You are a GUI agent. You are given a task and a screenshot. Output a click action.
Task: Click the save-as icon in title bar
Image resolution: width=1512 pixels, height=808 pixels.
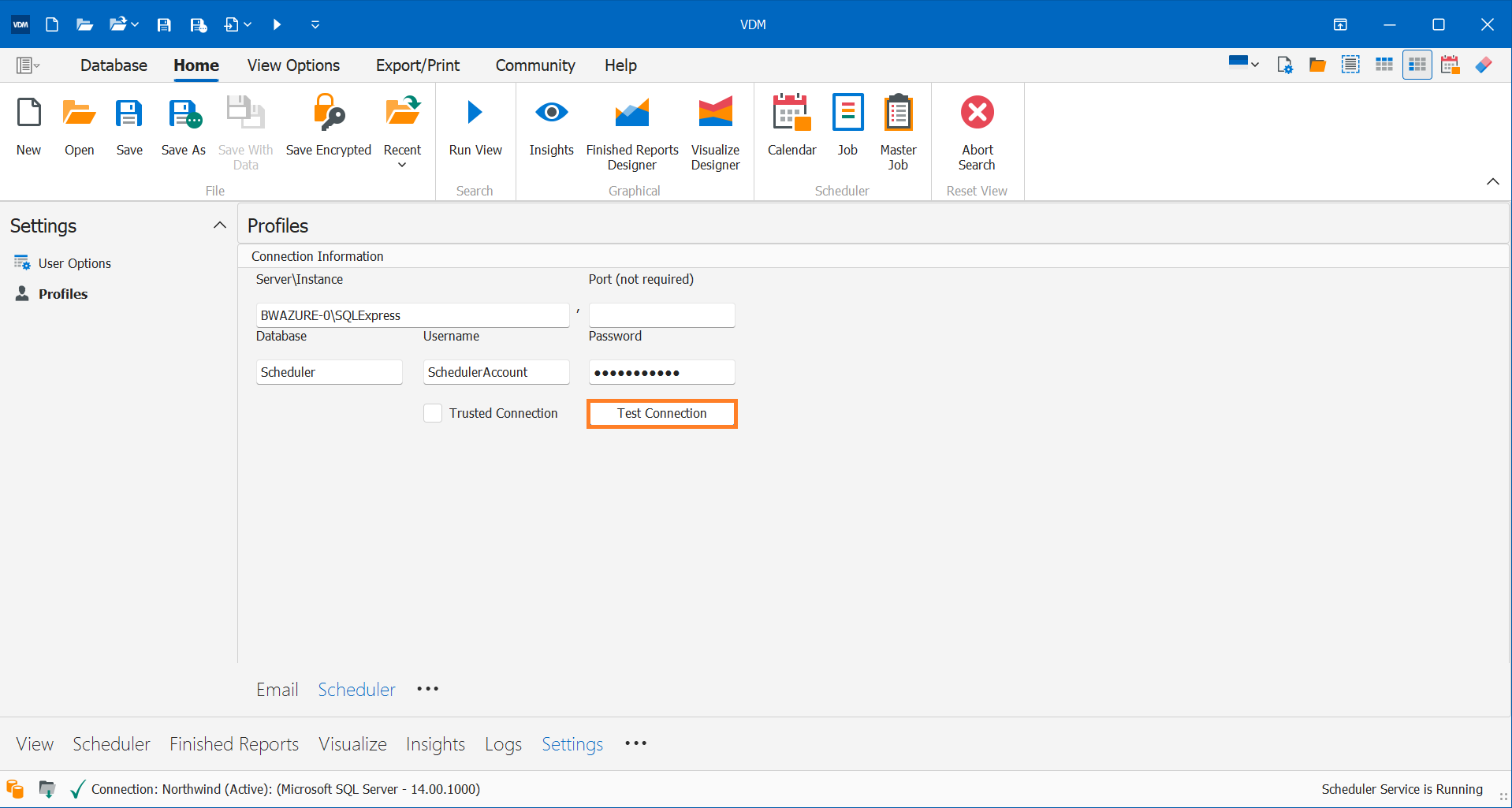click(x=198, y=24)
